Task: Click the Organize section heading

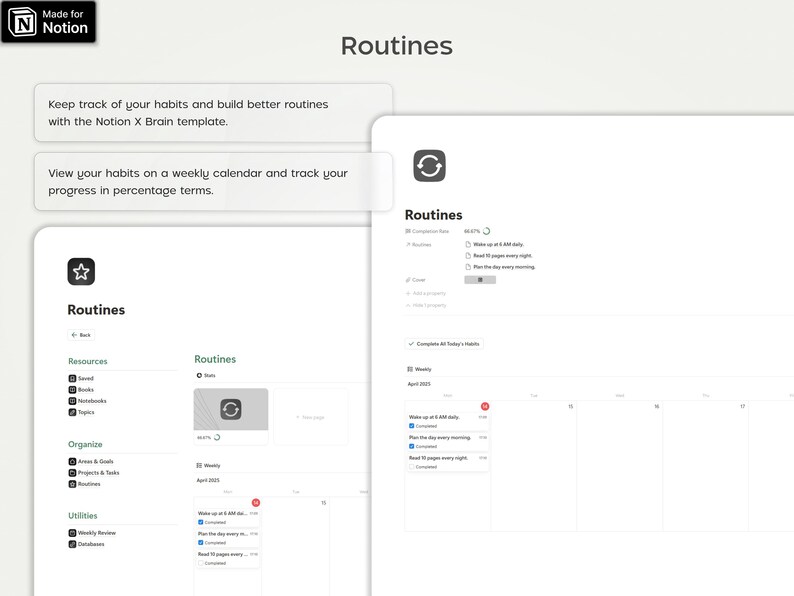Action: pyautogui.click(x=85, y=444)
